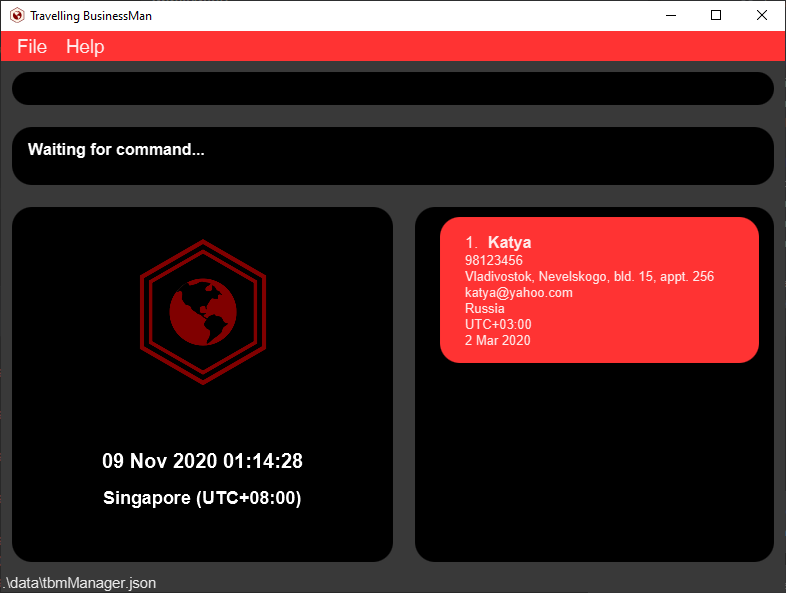786x593 pixels.
Task: Maximize the application window
Action: [716, 16]
